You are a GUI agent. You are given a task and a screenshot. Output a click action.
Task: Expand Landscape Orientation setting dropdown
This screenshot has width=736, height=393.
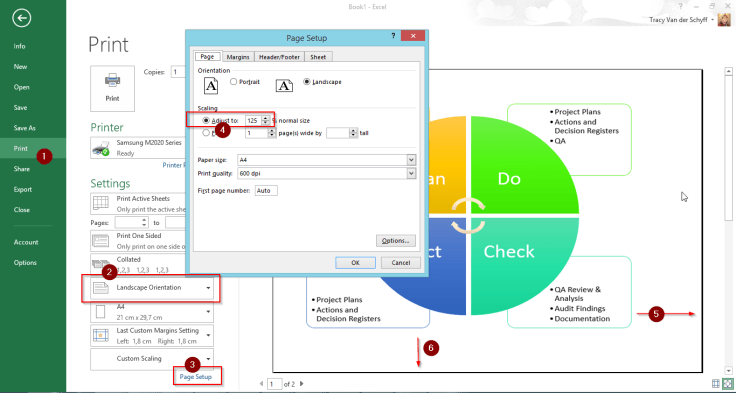pyautogui.click(x=208, y=288)
